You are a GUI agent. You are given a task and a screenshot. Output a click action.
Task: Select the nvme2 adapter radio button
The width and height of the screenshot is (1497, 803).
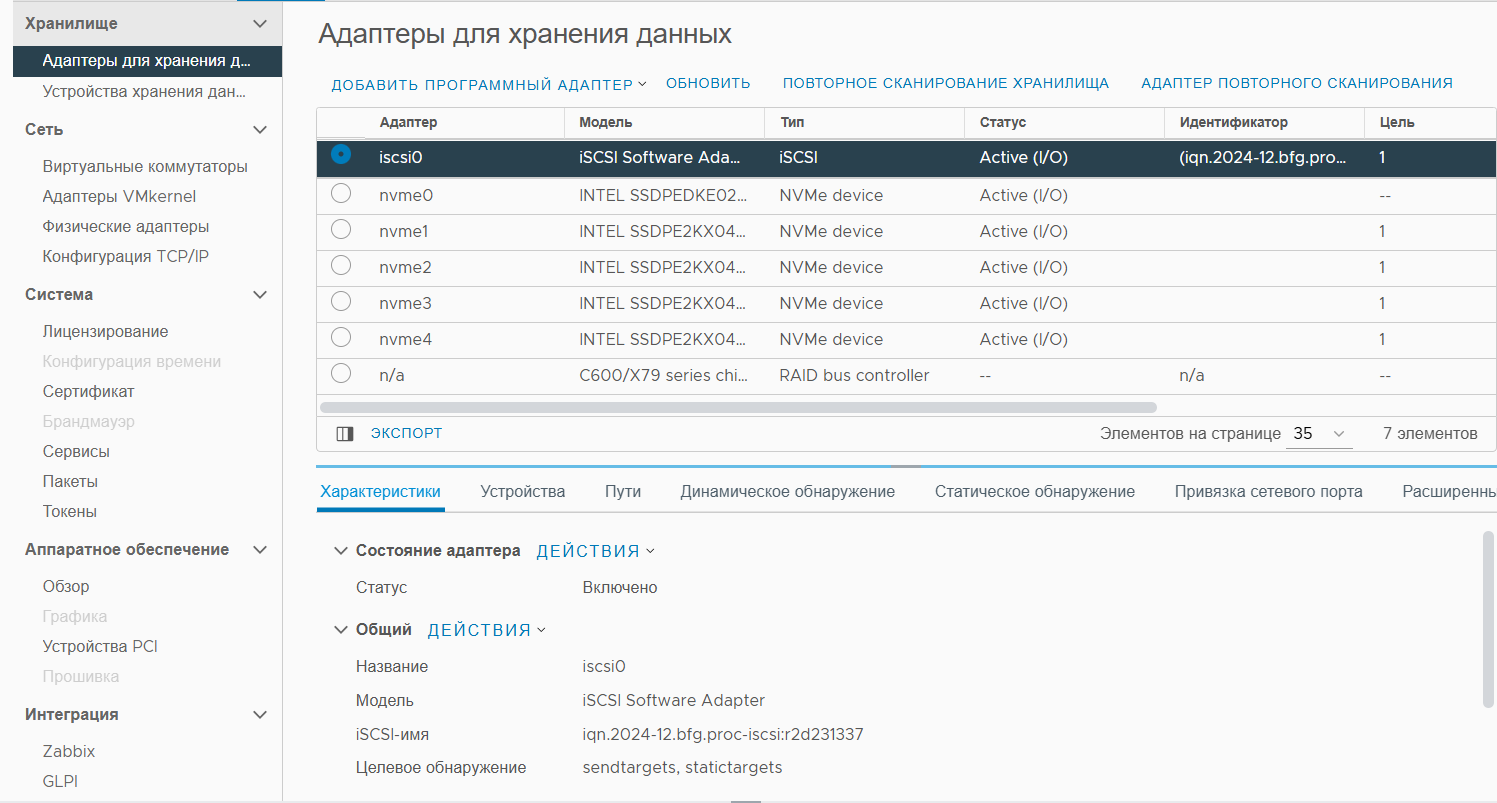341,266
